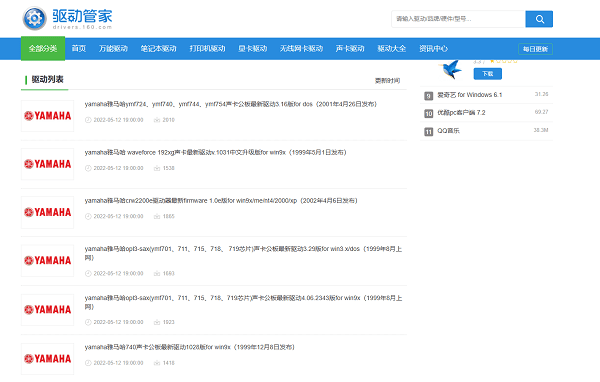
Task: Open 爱奇艺 for Windows 6.1 item
Action: pyautogui.click(x=470, y=95)
